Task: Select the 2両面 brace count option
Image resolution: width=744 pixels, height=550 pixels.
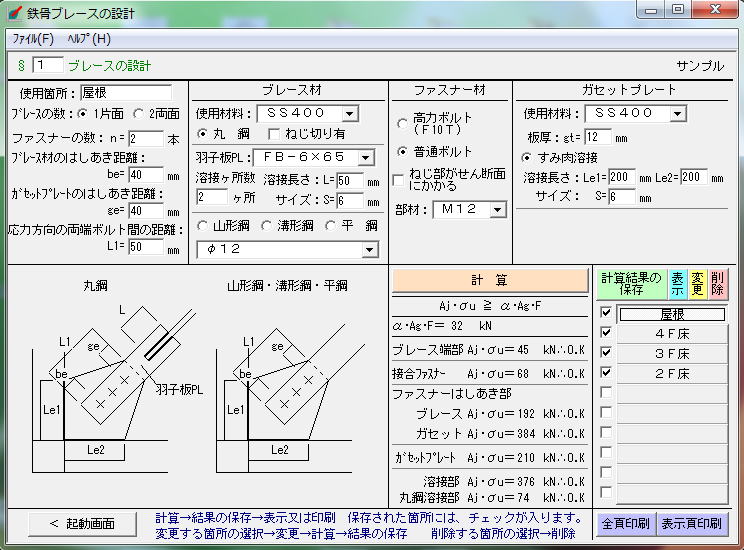Action: (139, 113)
